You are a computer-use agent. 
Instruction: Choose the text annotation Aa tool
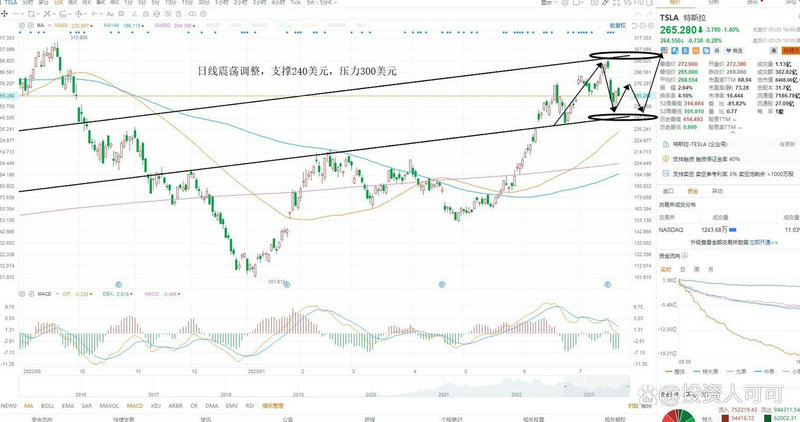point(110,14)
